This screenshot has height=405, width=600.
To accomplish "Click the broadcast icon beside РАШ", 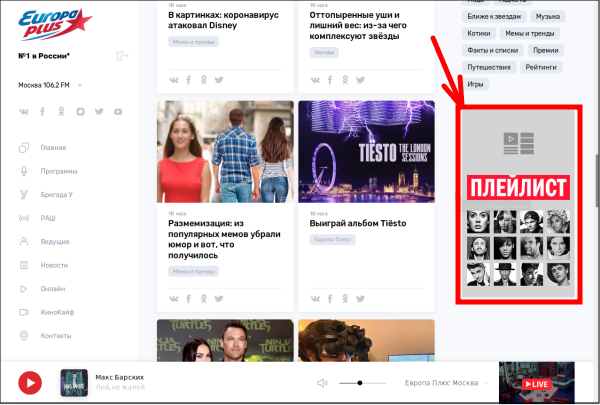I will pos(24,218).
